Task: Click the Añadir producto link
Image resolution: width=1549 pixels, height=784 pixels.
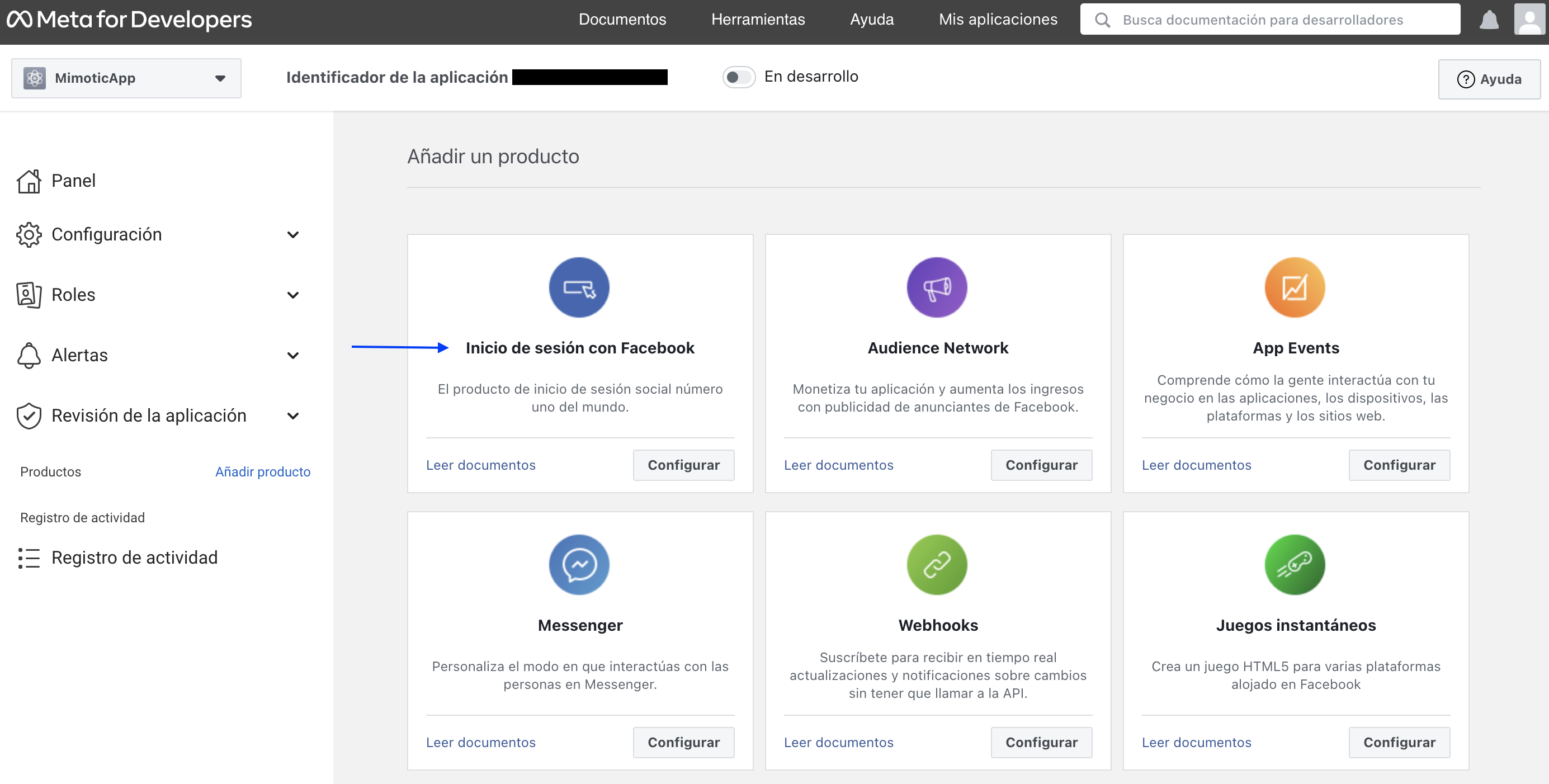Action: tap(263, 472)
